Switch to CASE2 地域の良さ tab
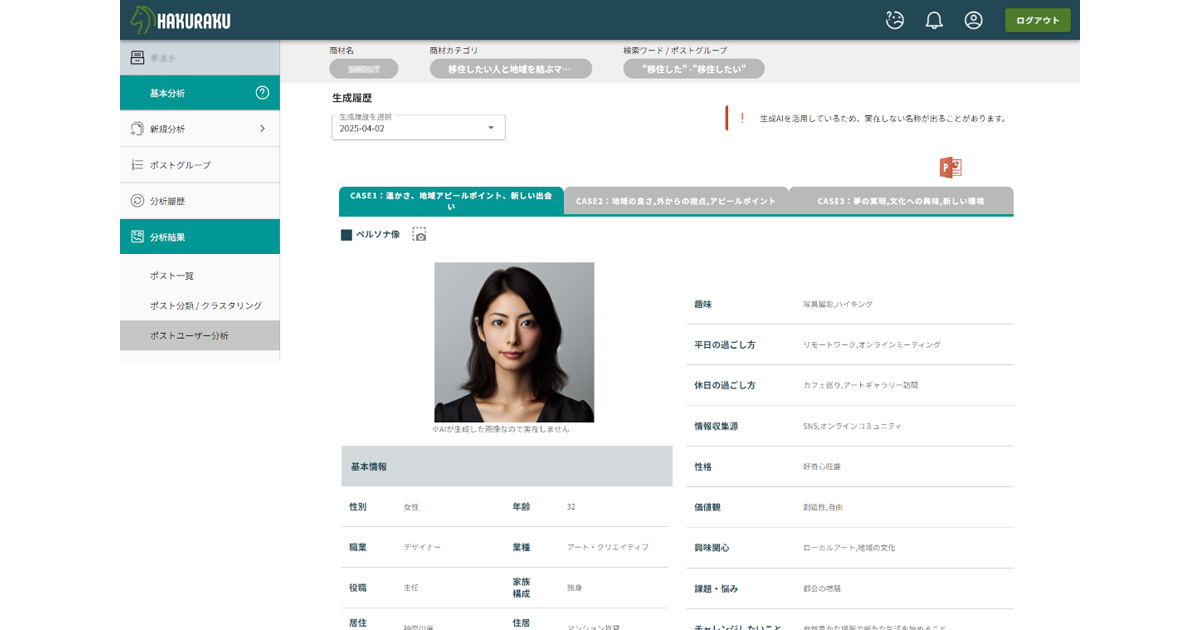Image resolution: width=1200 pixels, height=630 pixels. click(x=676, y=201)
